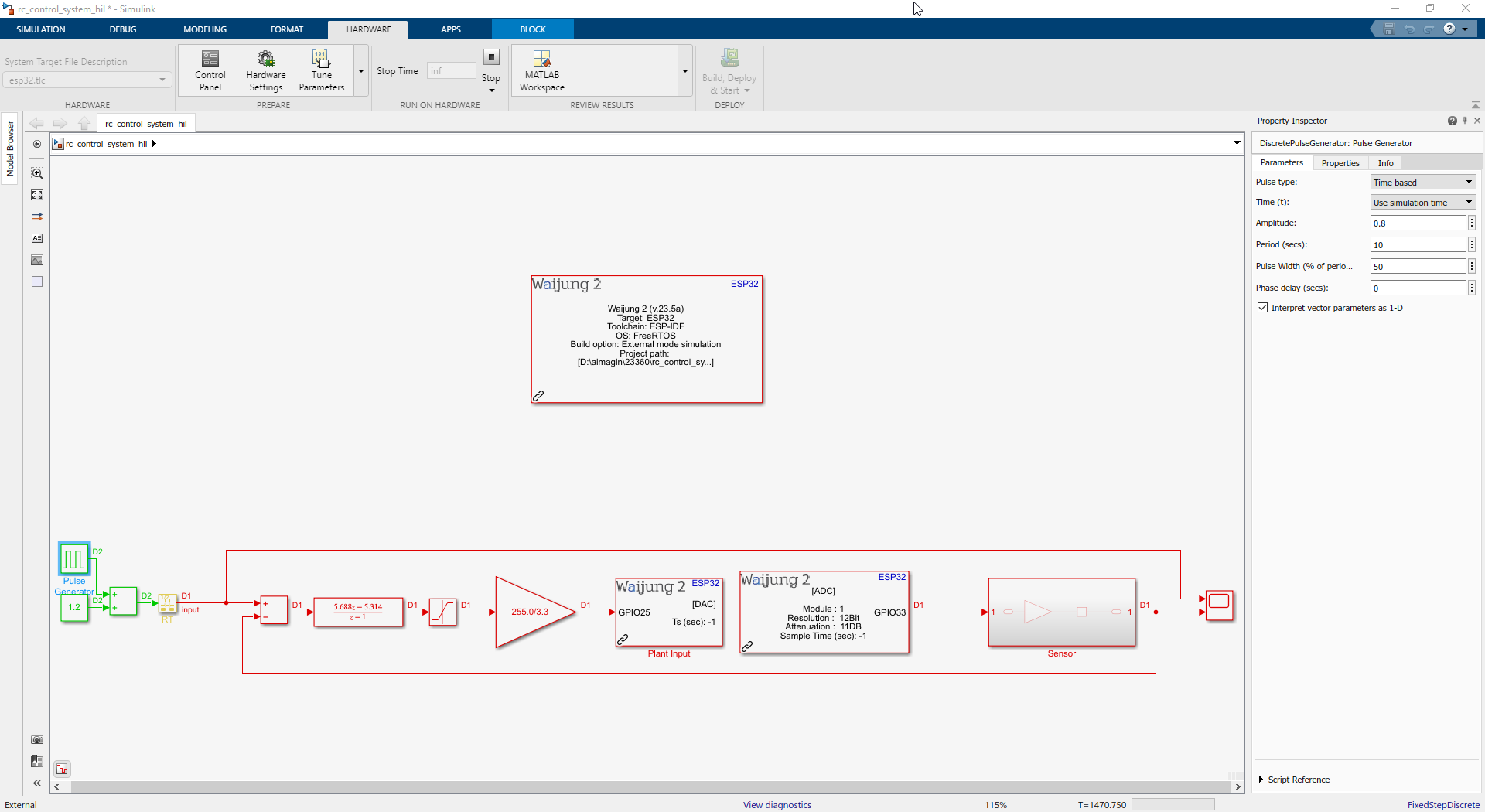Screen dimensions: 1485x812
Task: Select the discrete transfer function block
Action: click(x=358, y=612)
